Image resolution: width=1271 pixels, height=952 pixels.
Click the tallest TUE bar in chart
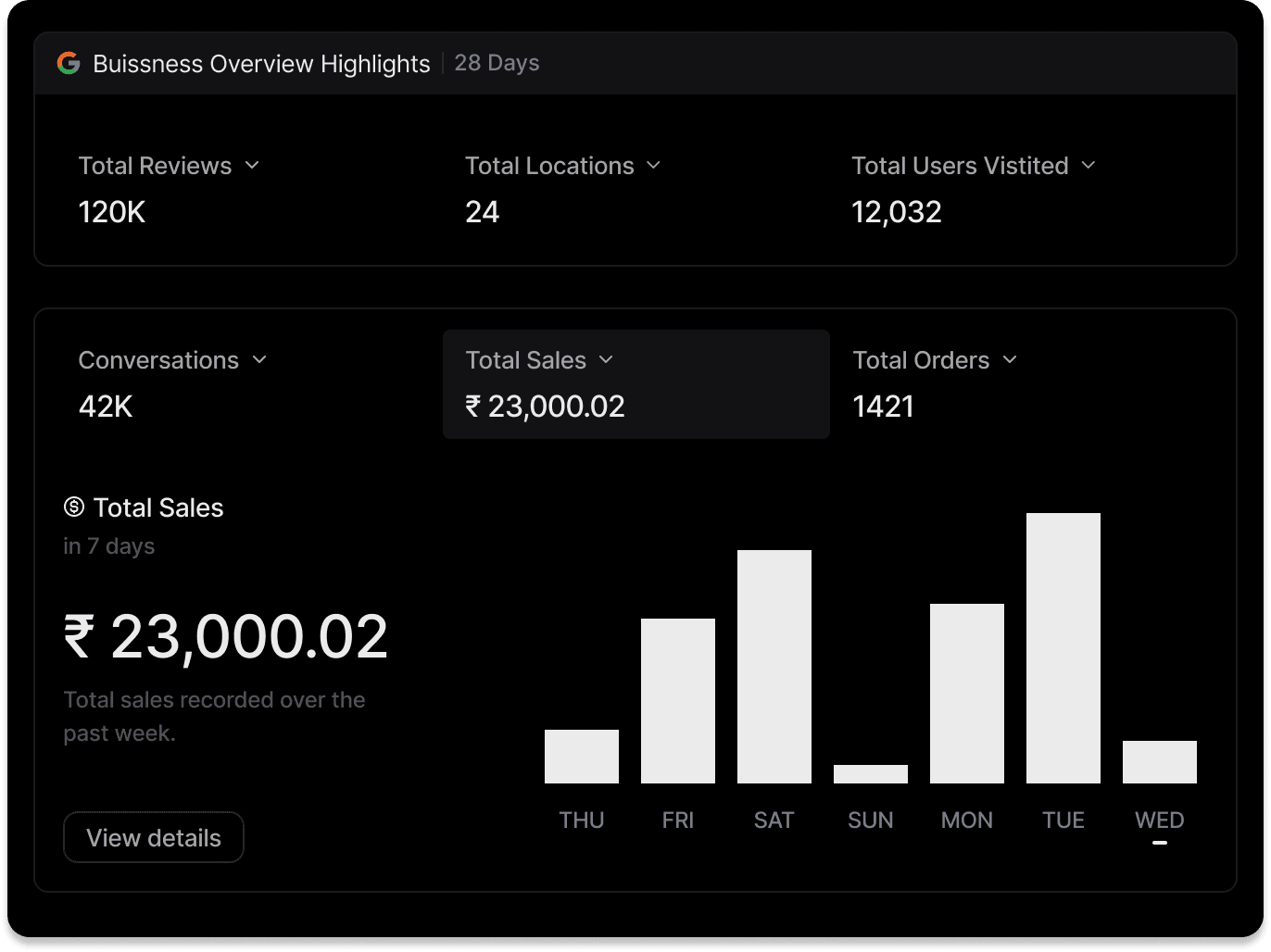coord(1063,648)
